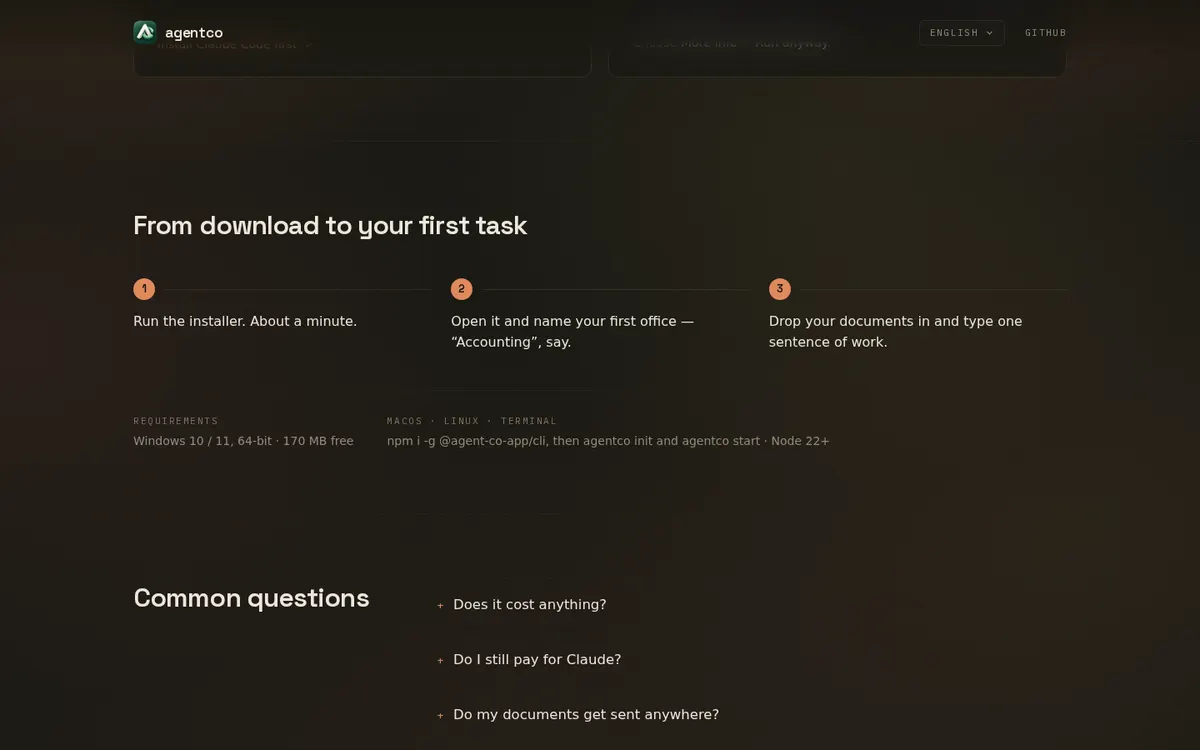
Task: Click "Open it and name your first office" text
Action: coord(572,331)
